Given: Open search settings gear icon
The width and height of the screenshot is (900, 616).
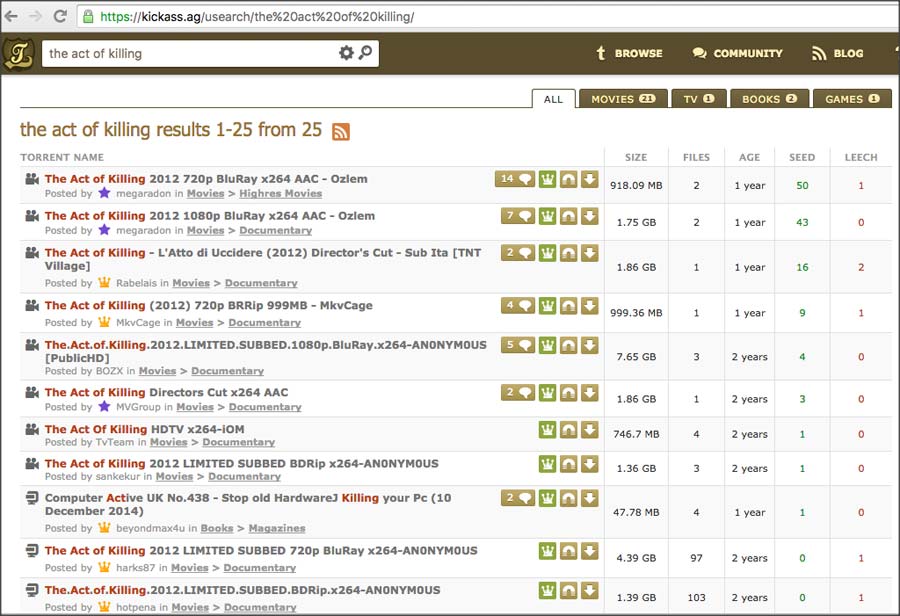Looking at the screenshot, I should click(346, 53).
